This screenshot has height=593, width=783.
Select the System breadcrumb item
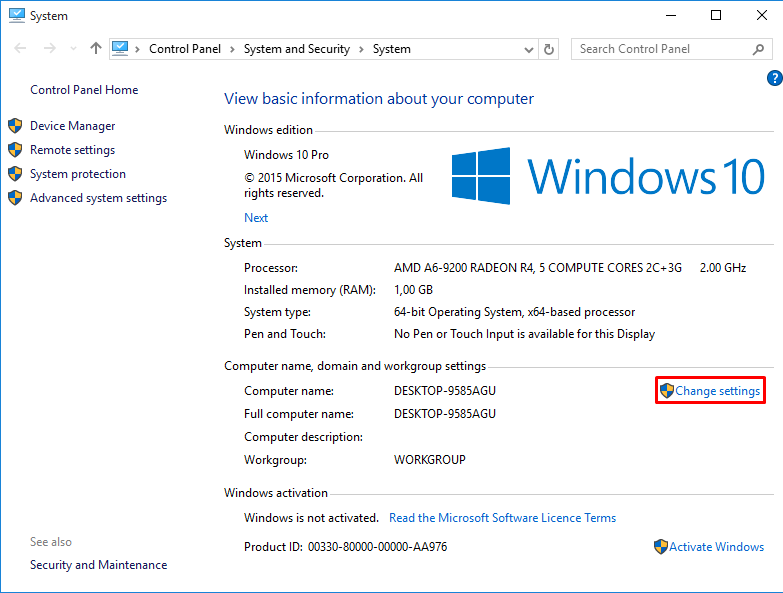(392, 49)
